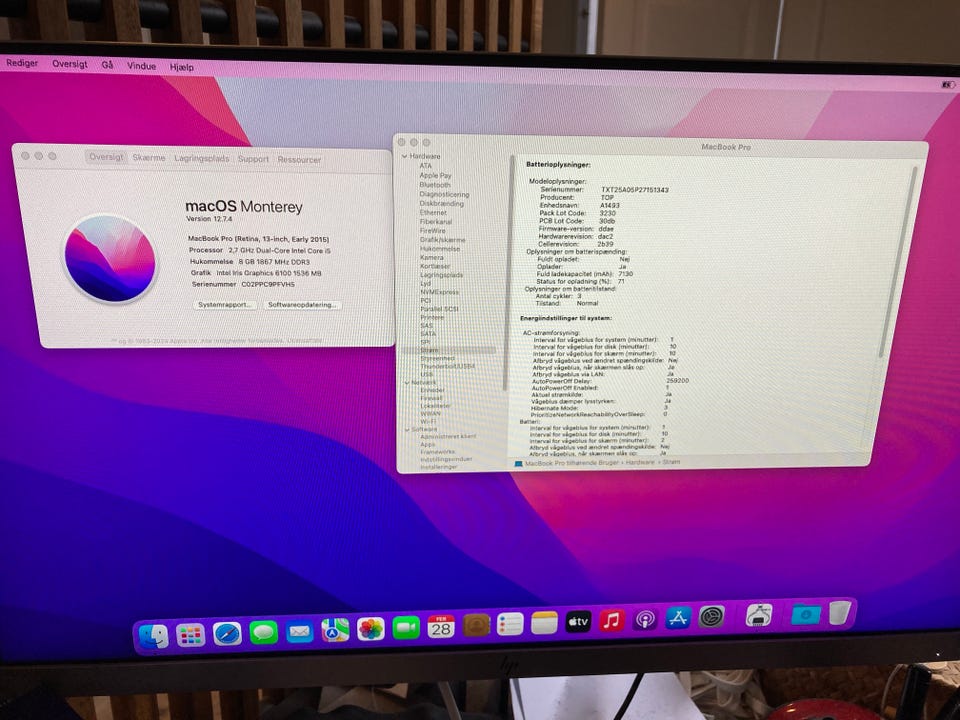This screenshot has width=960, height=720.
Task: Select Hukommelse in the sidebar
Action: tap(440, 249)
